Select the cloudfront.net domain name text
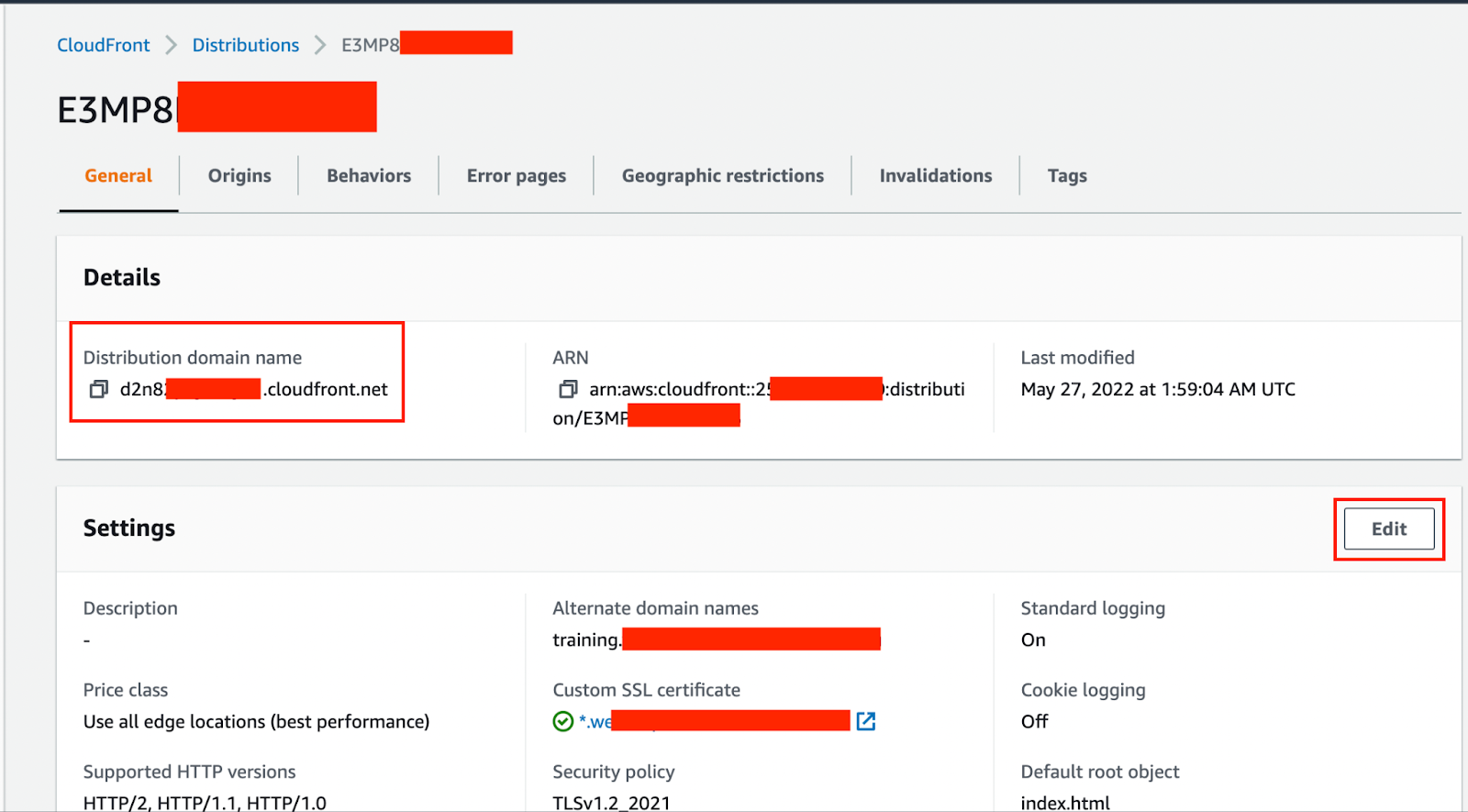1468x812 pixels. [x=254, y=389]
